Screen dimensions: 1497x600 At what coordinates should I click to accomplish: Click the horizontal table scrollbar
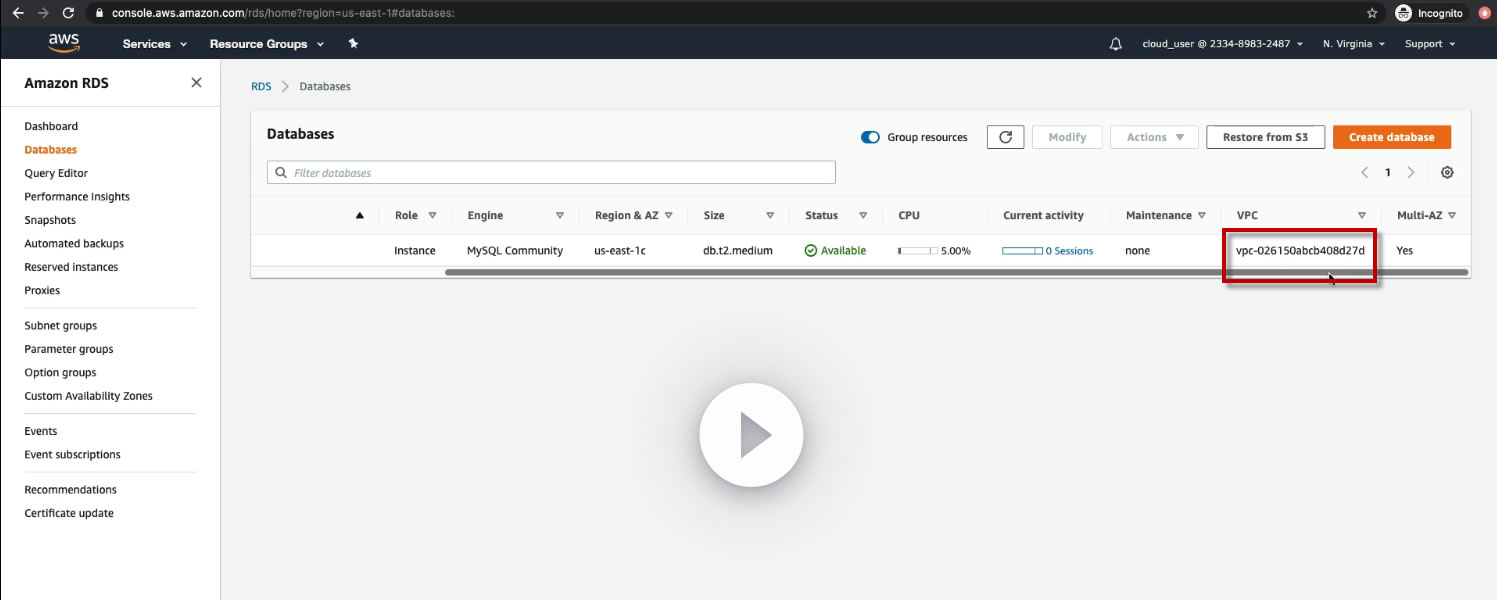click(x=956, y=272)
